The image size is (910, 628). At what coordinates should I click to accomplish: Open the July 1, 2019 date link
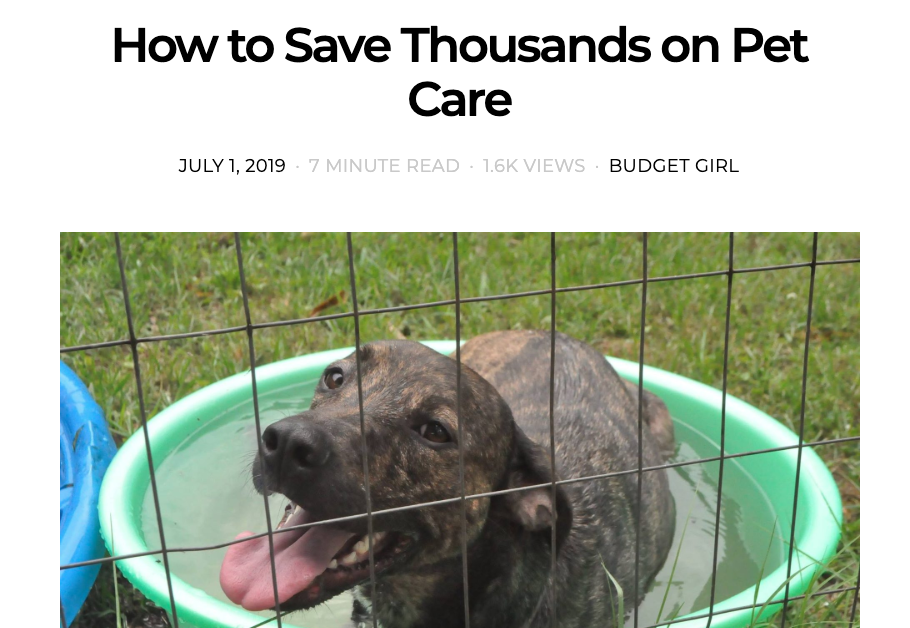(x=232, y=166)
